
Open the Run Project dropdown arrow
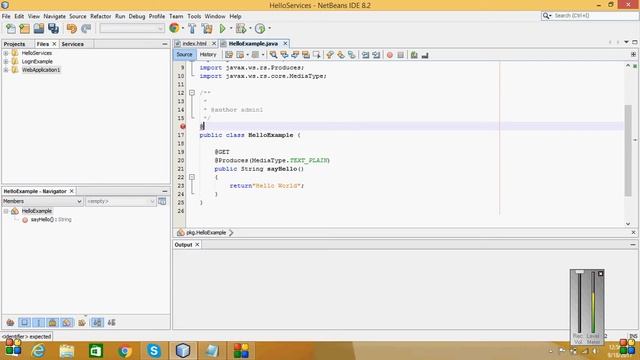pyautogui.click(x=231, y=29)
